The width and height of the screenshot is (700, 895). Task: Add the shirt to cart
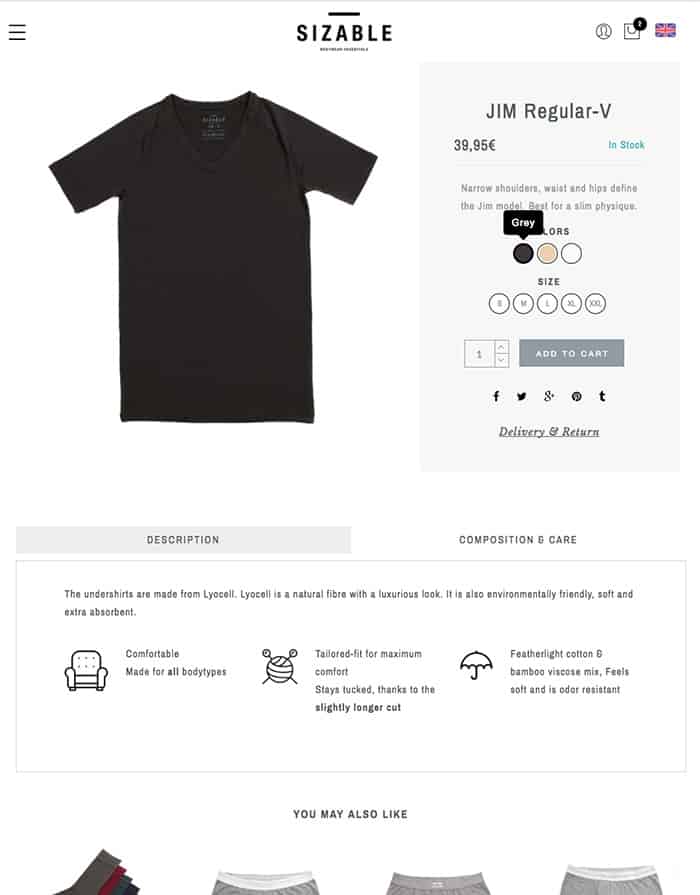[572, 353]
